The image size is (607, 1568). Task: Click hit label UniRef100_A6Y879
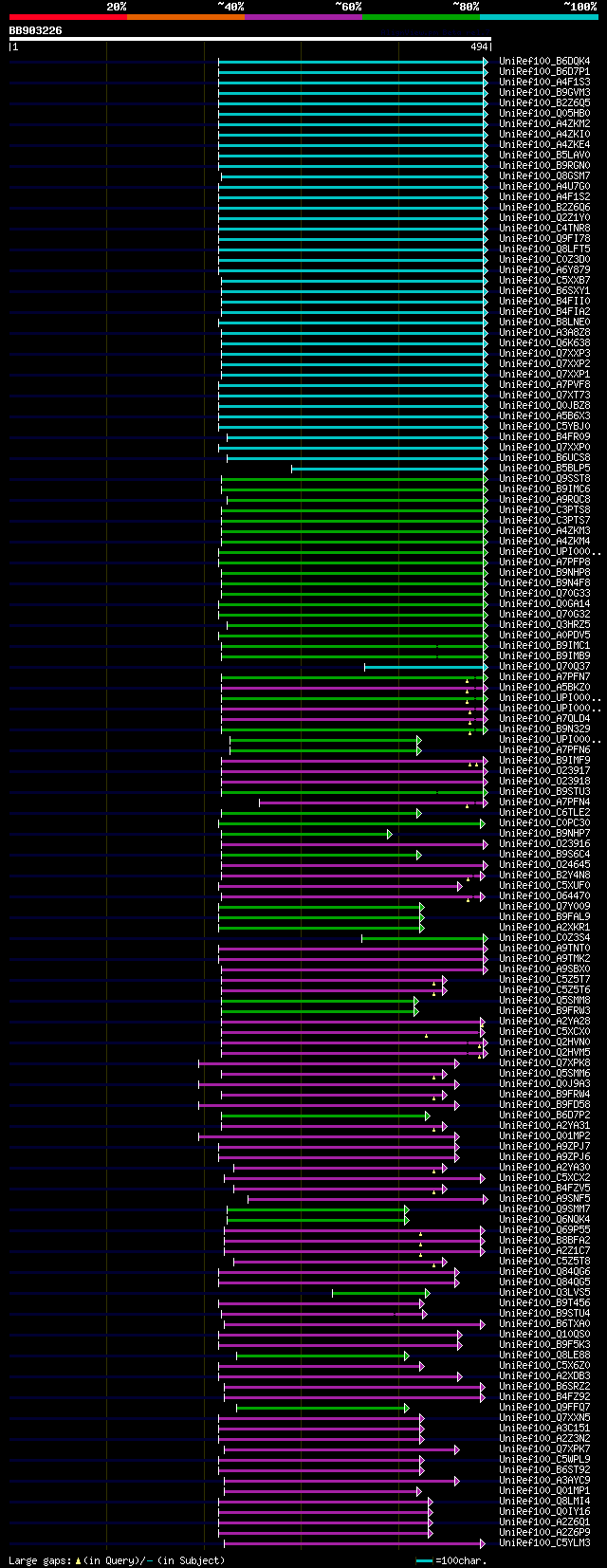coord(544,269)
